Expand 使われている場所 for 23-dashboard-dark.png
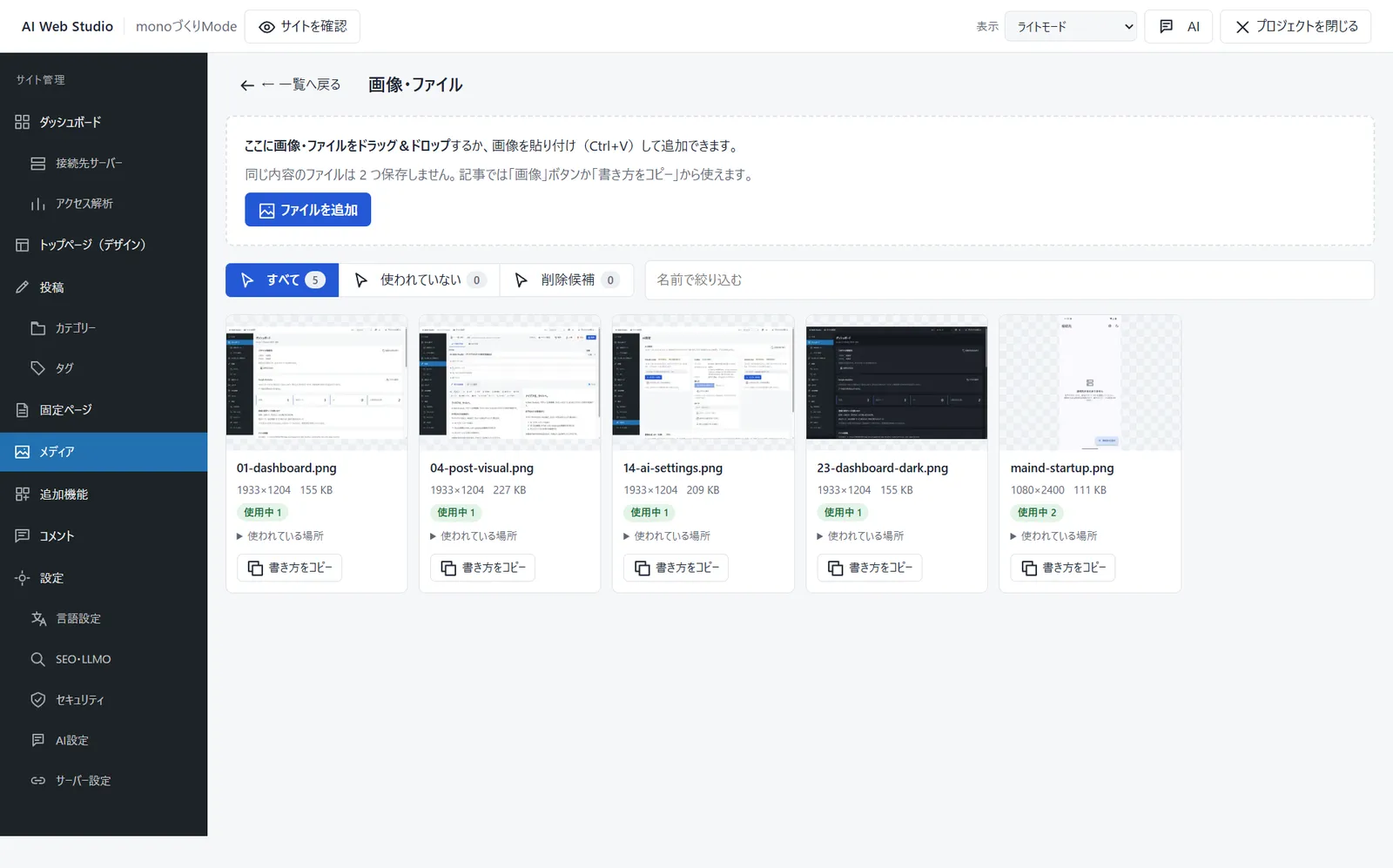This screenshot has width=1393, height=868. coord(860,536)
